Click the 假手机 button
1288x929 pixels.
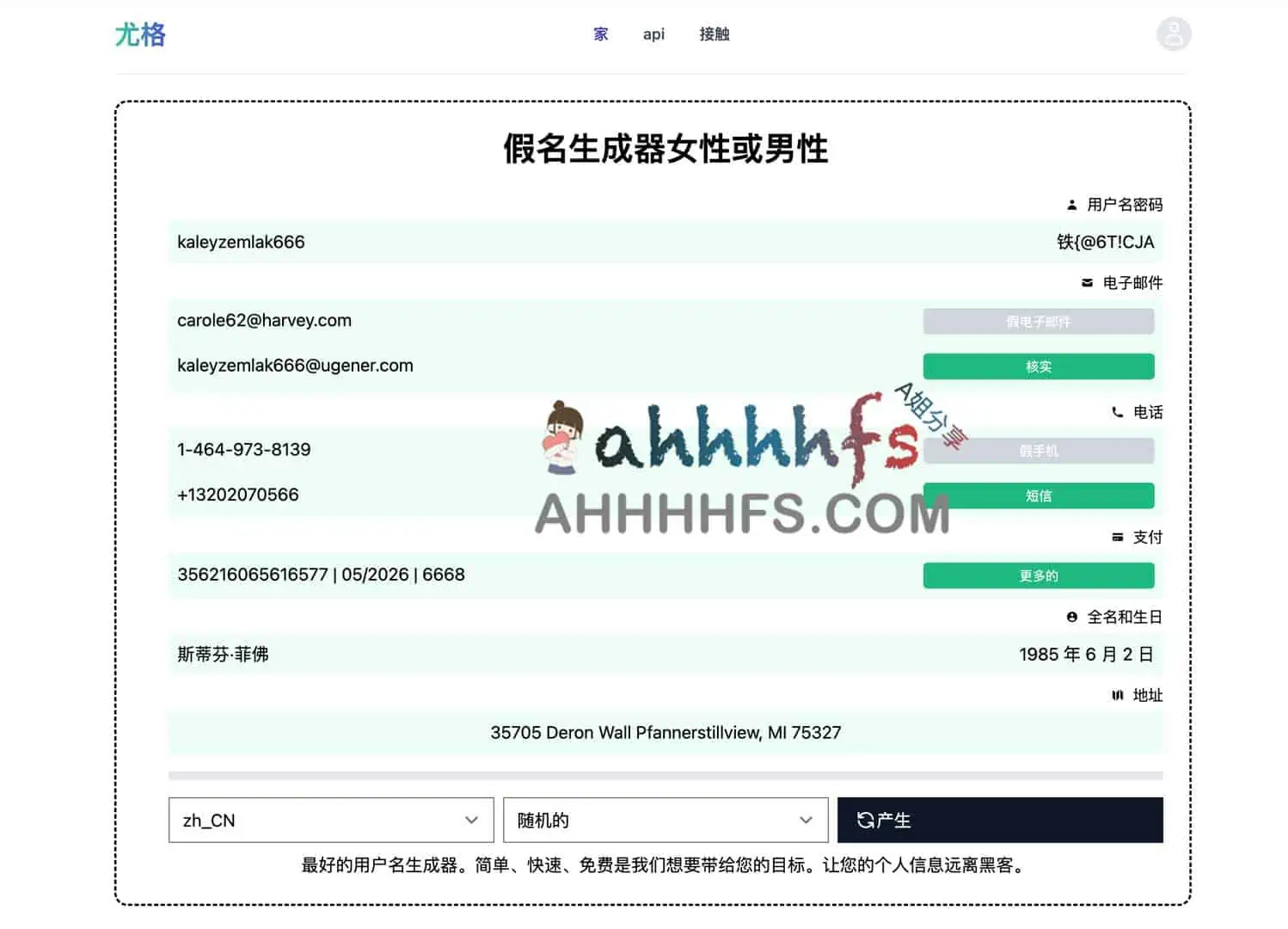pyautogui.click(x=1038, y=450)
